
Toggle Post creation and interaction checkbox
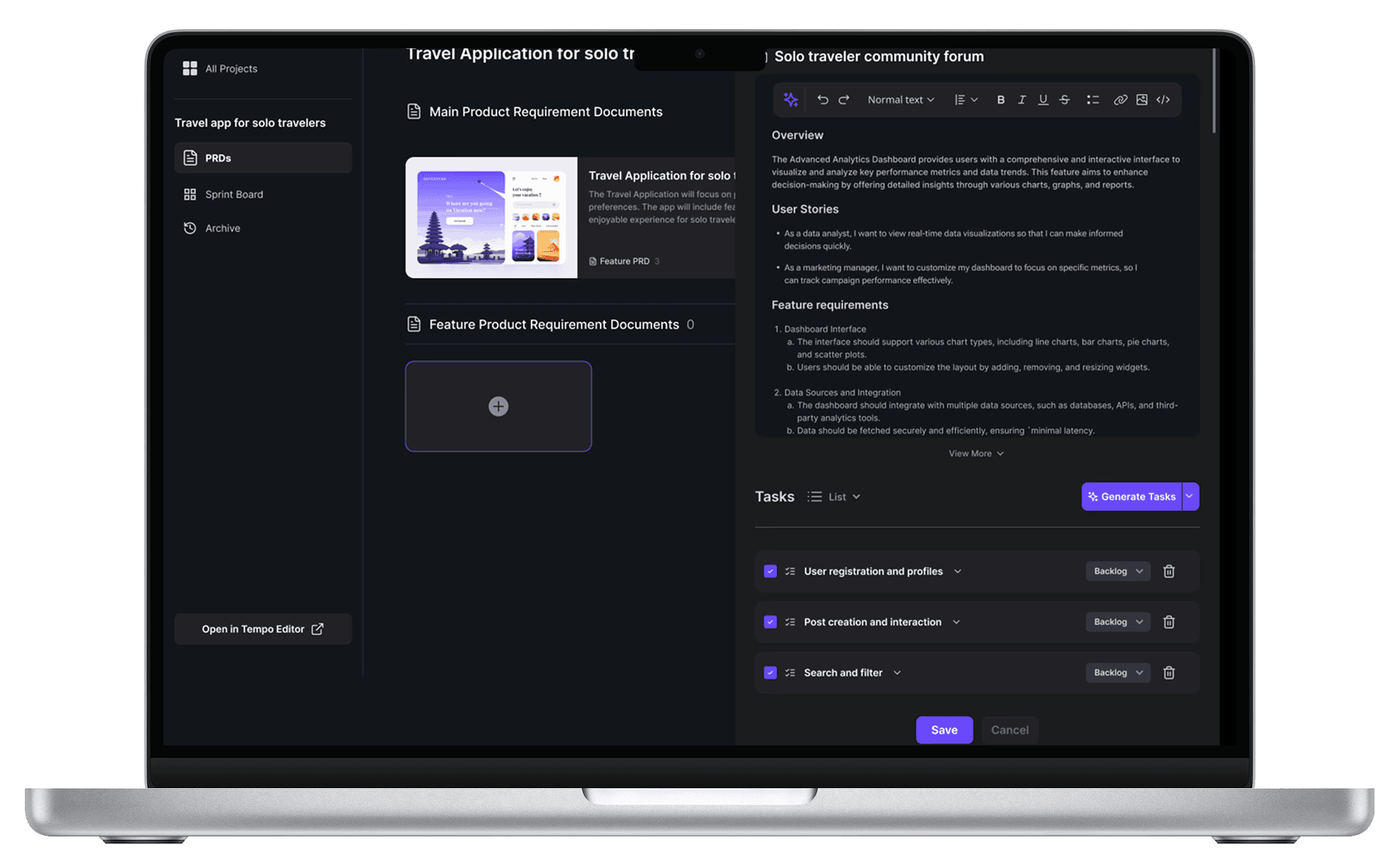[x=770, y=622]
